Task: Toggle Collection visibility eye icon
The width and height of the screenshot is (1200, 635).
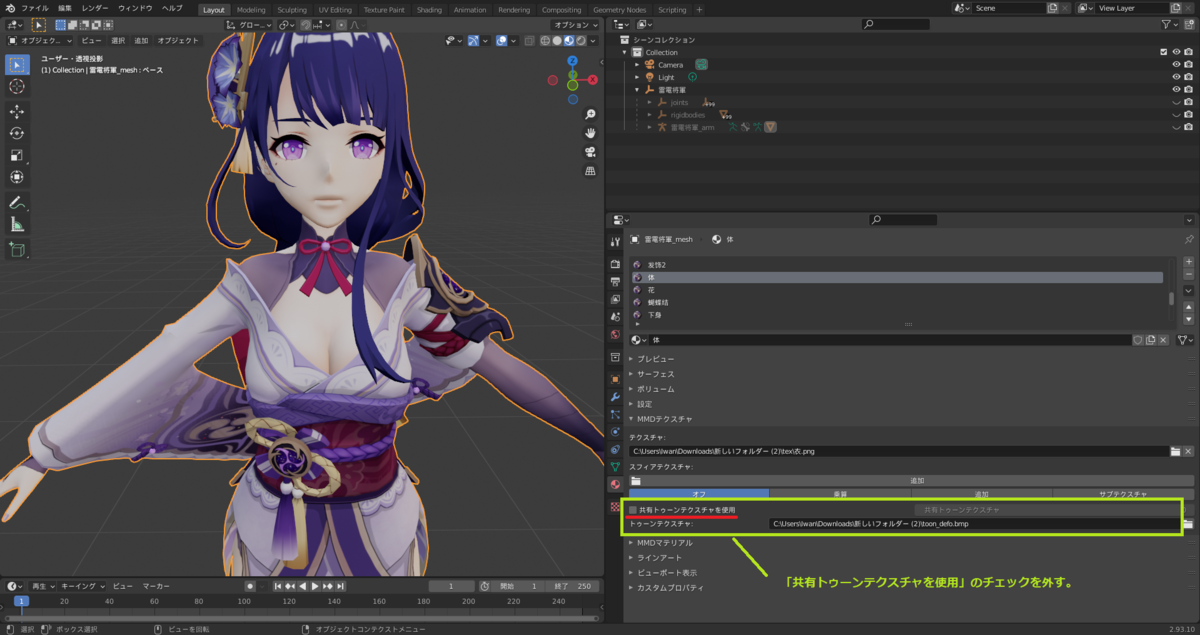Action: click(x=1176, y=52)
